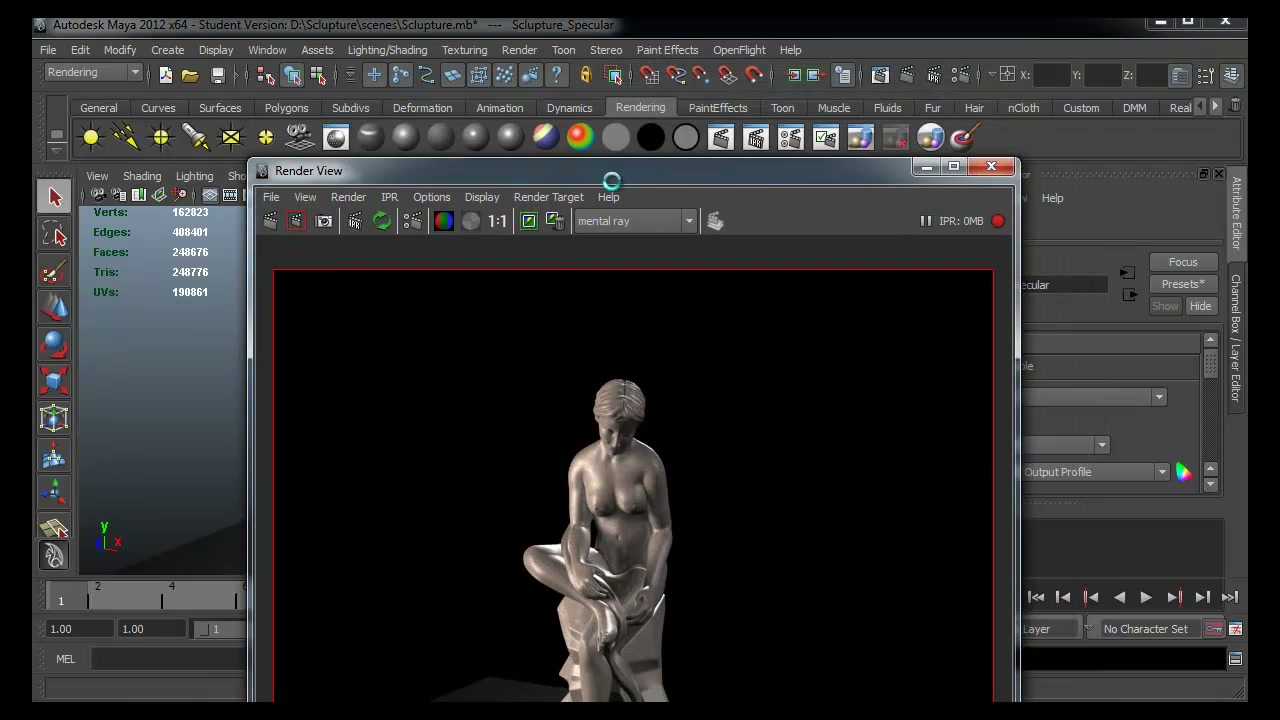Open the mental ray renderer dropdown
This screenshot has height=720, width=1280.
tap(635, 221)
